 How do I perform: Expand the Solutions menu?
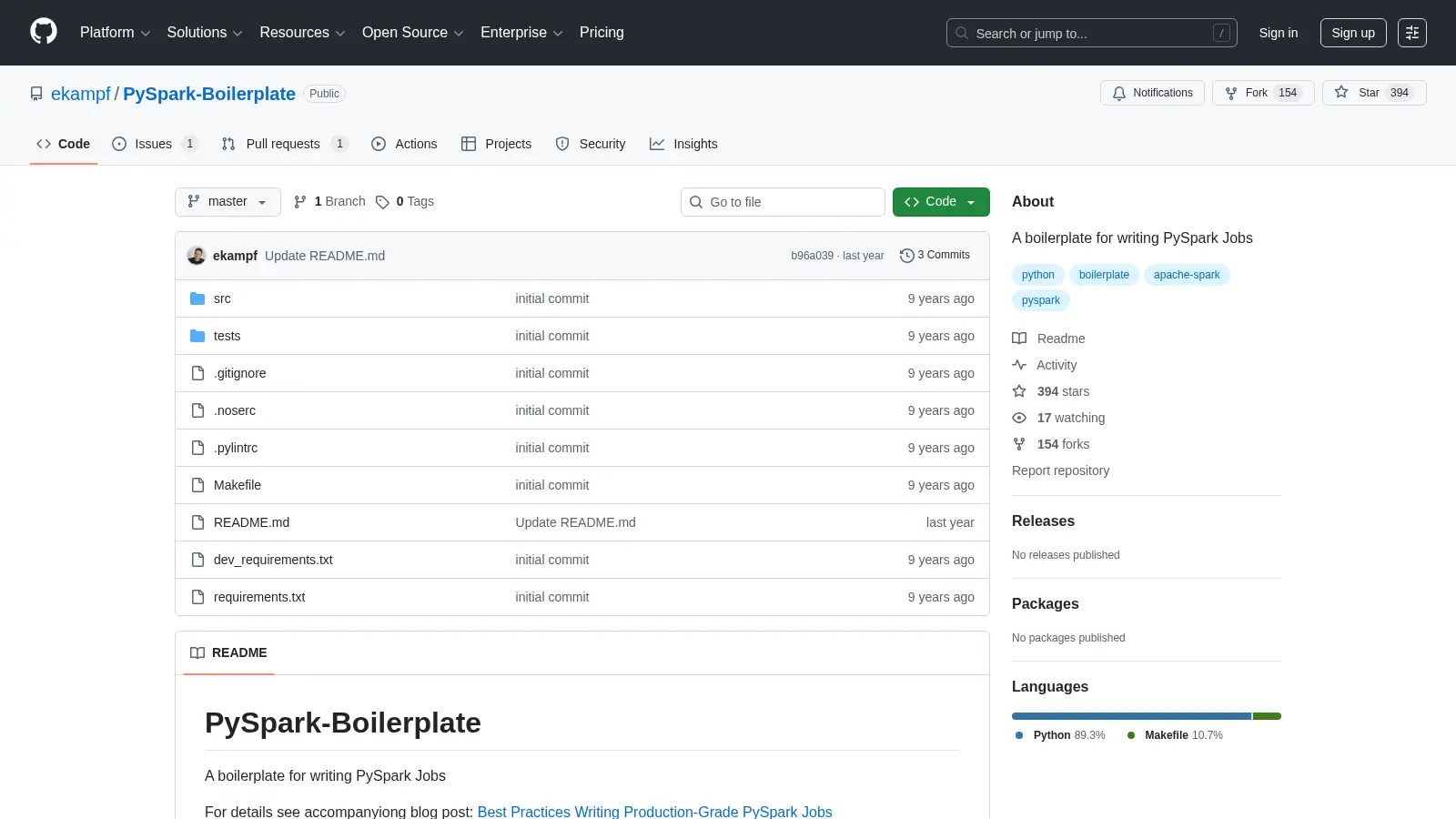coord(205,33)
